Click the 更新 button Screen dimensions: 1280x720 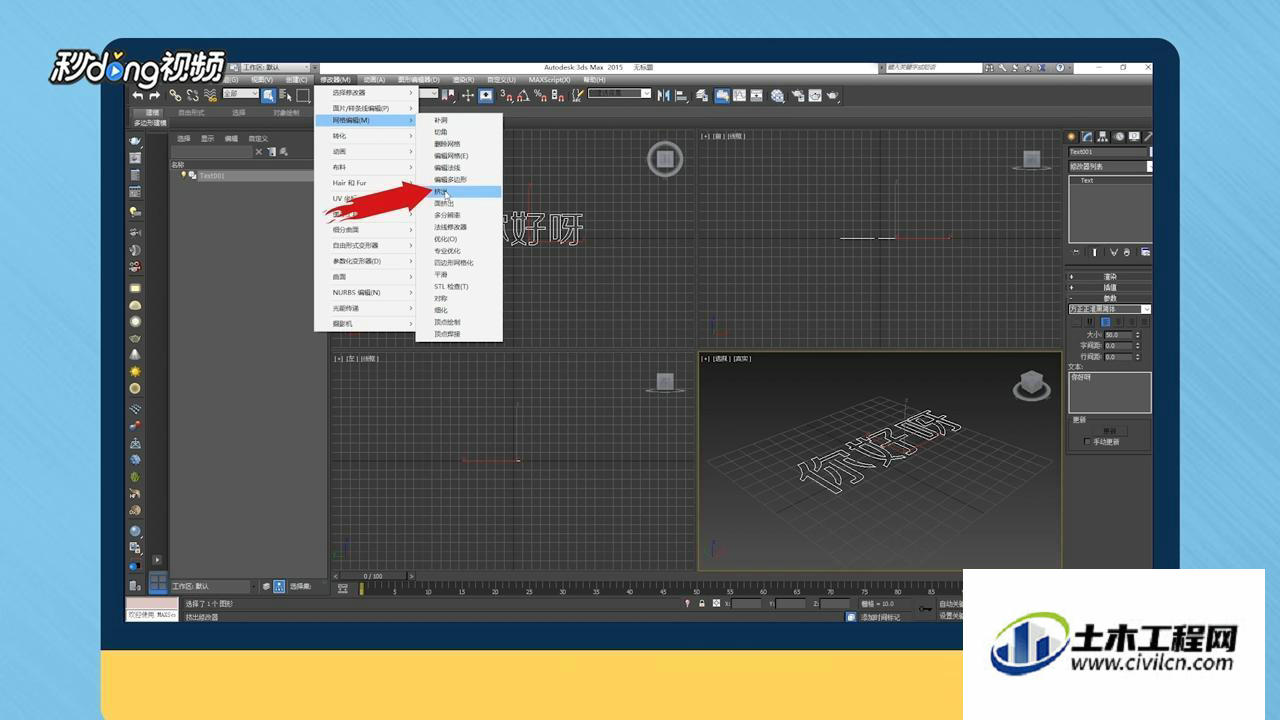coord(1109,431)
